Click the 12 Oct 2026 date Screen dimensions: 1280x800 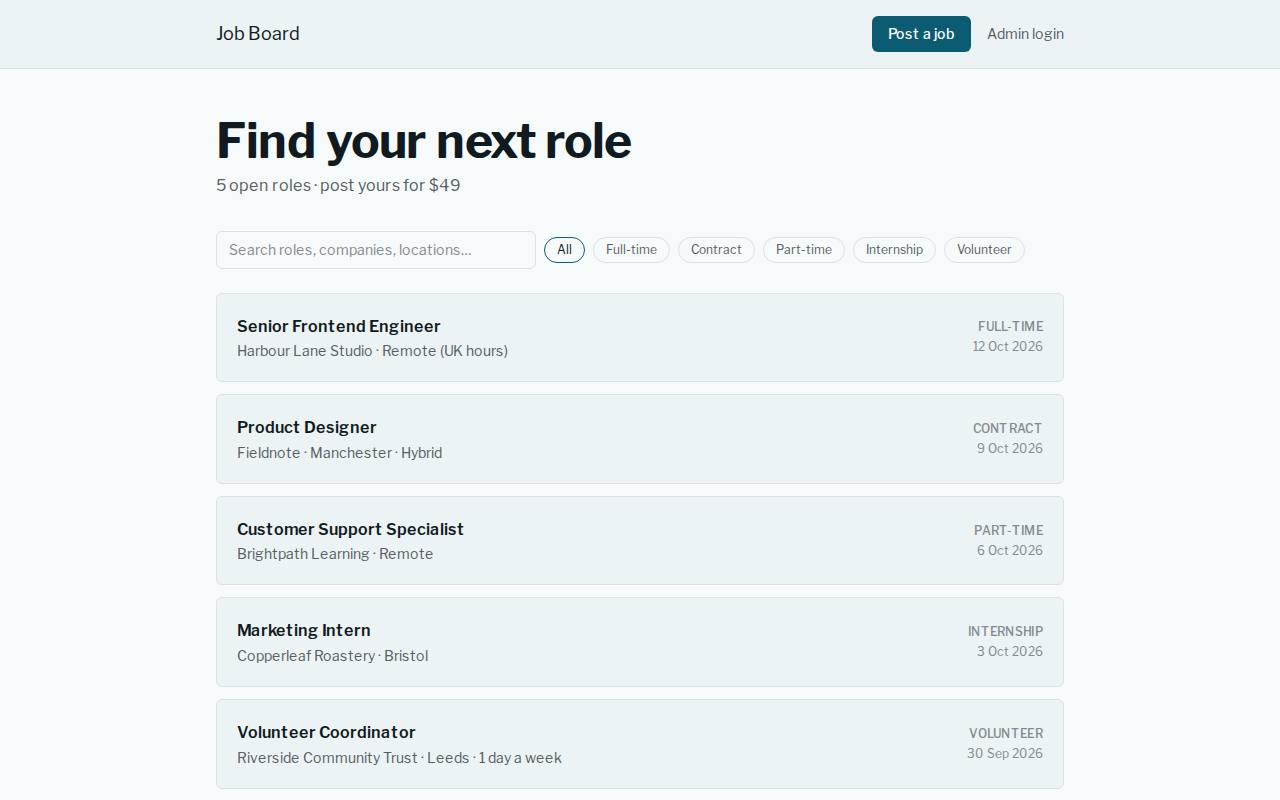pyautogui.click(x=1008, y=347)
